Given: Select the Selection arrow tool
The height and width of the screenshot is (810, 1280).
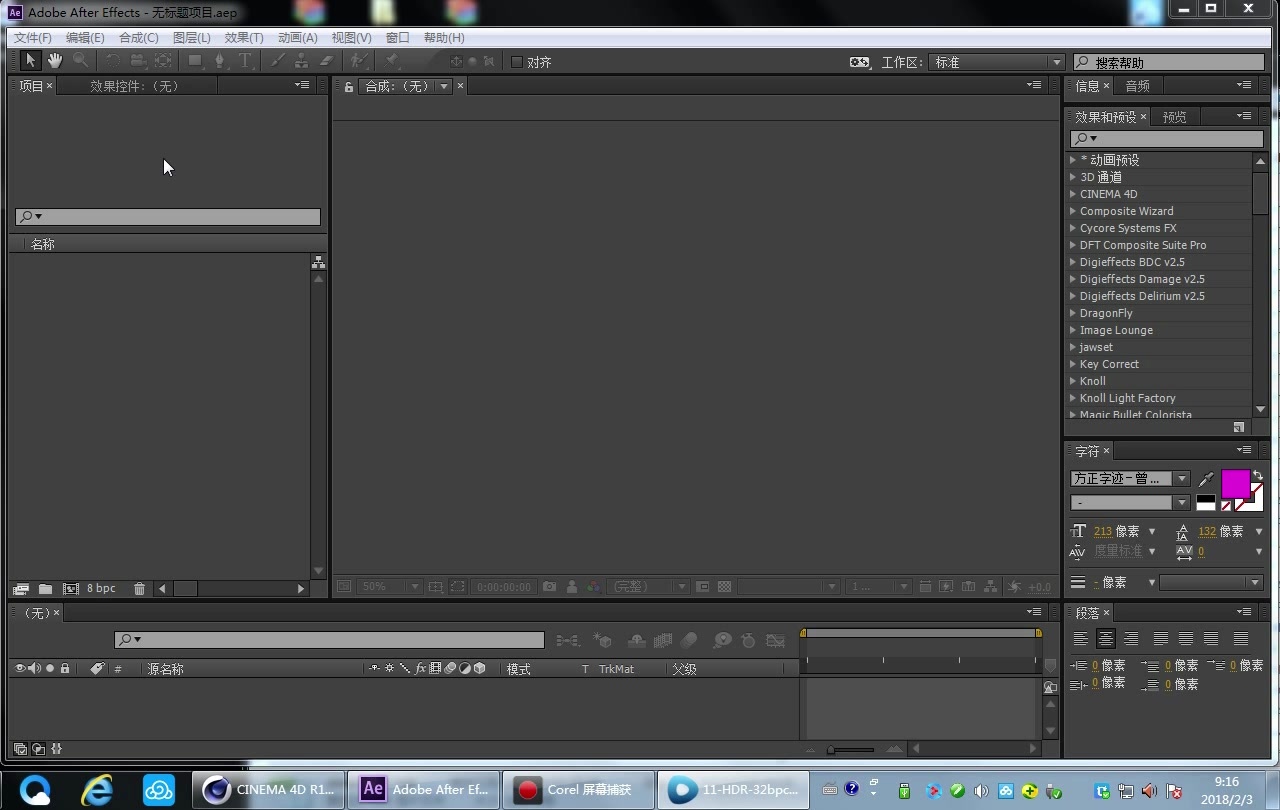Looking at the screenshot, I should click(30, 61).
